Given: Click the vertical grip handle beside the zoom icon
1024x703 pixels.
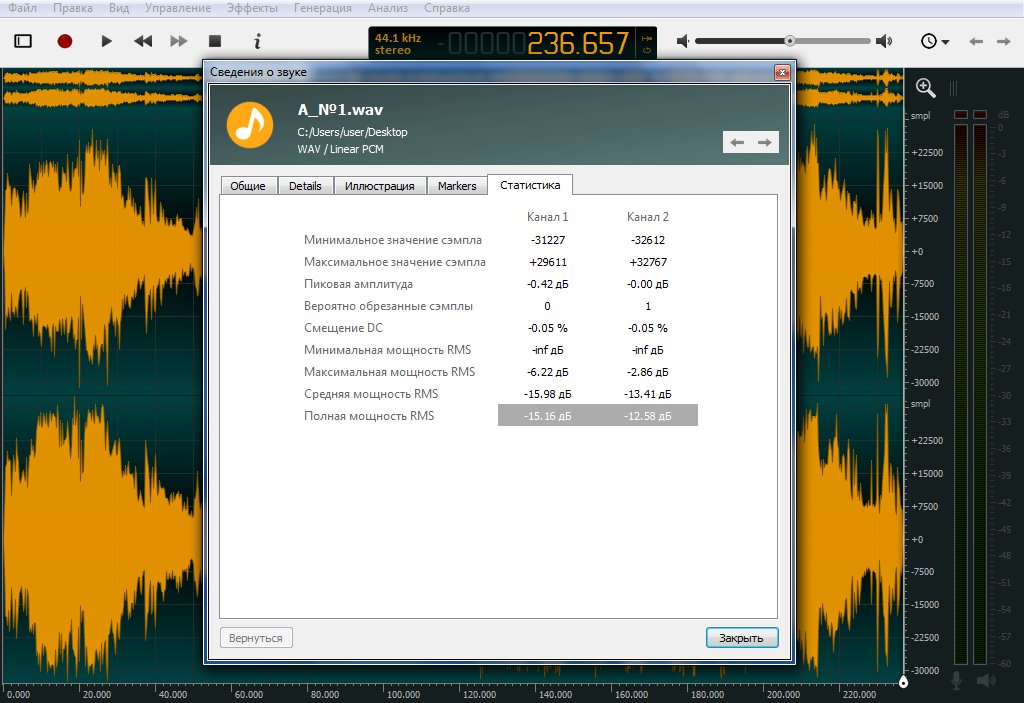Looking at the screenshot, I should pyautogui.click(x=953, y=88).
